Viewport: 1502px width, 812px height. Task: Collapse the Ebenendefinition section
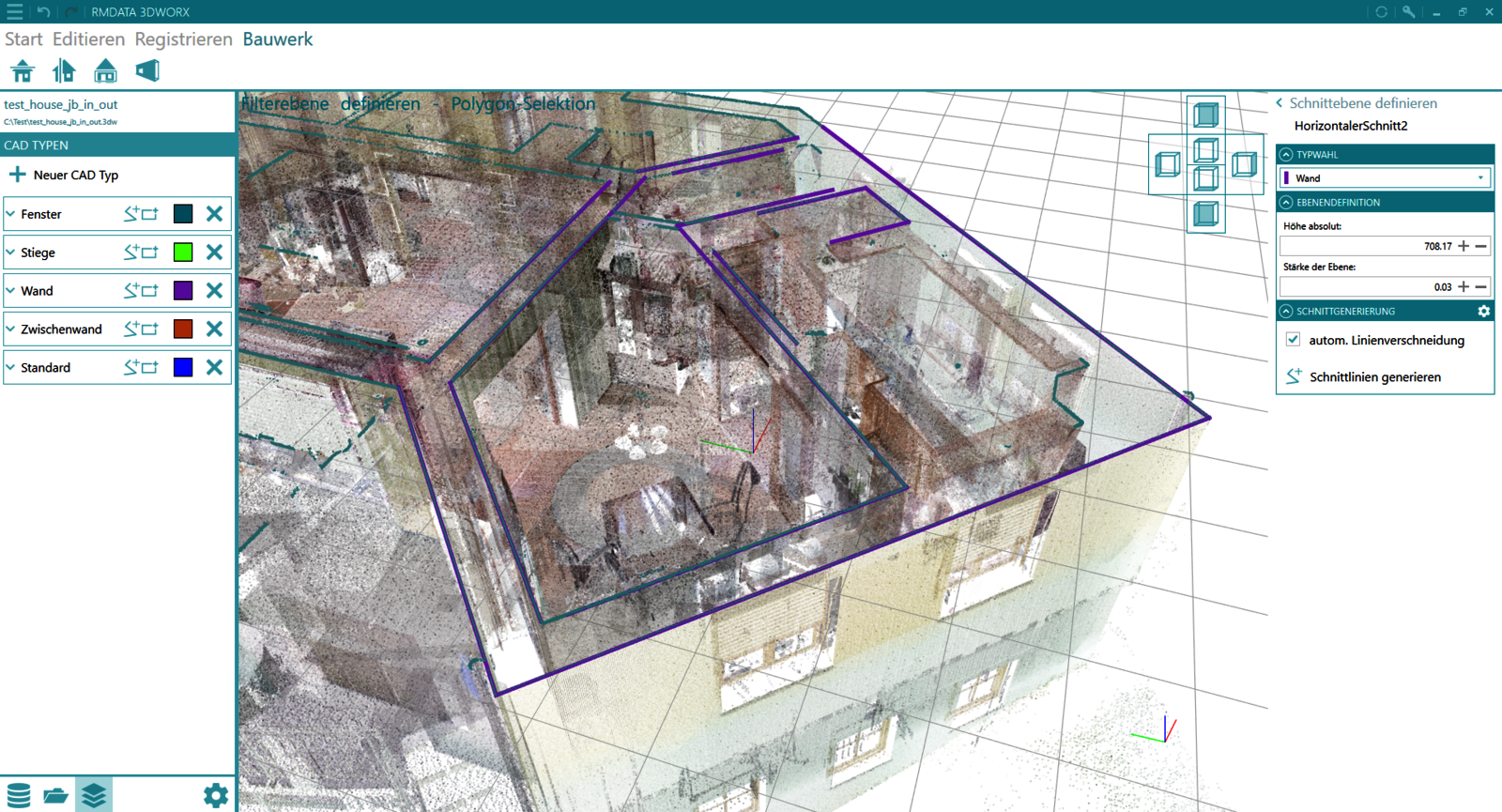(1286, 203)
